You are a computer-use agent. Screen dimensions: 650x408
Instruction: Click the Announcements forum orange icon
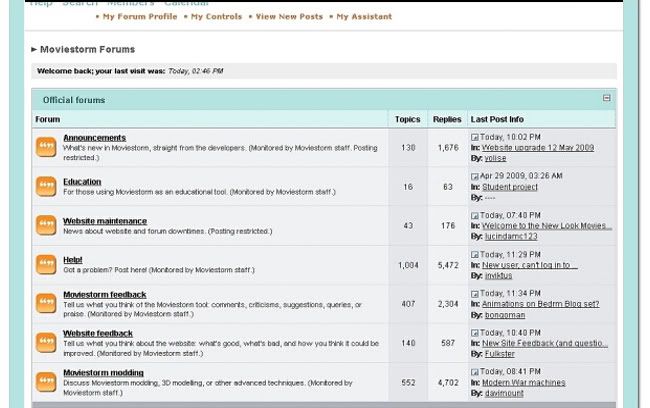click(x=46, y=147)
